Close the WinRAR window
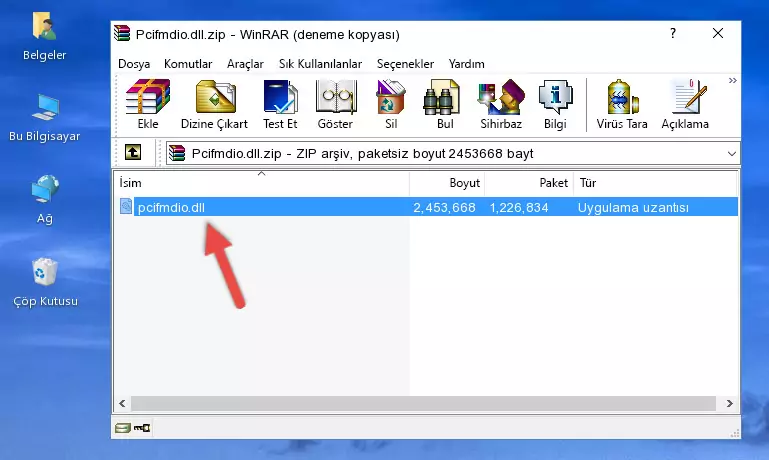 [718, 33]
